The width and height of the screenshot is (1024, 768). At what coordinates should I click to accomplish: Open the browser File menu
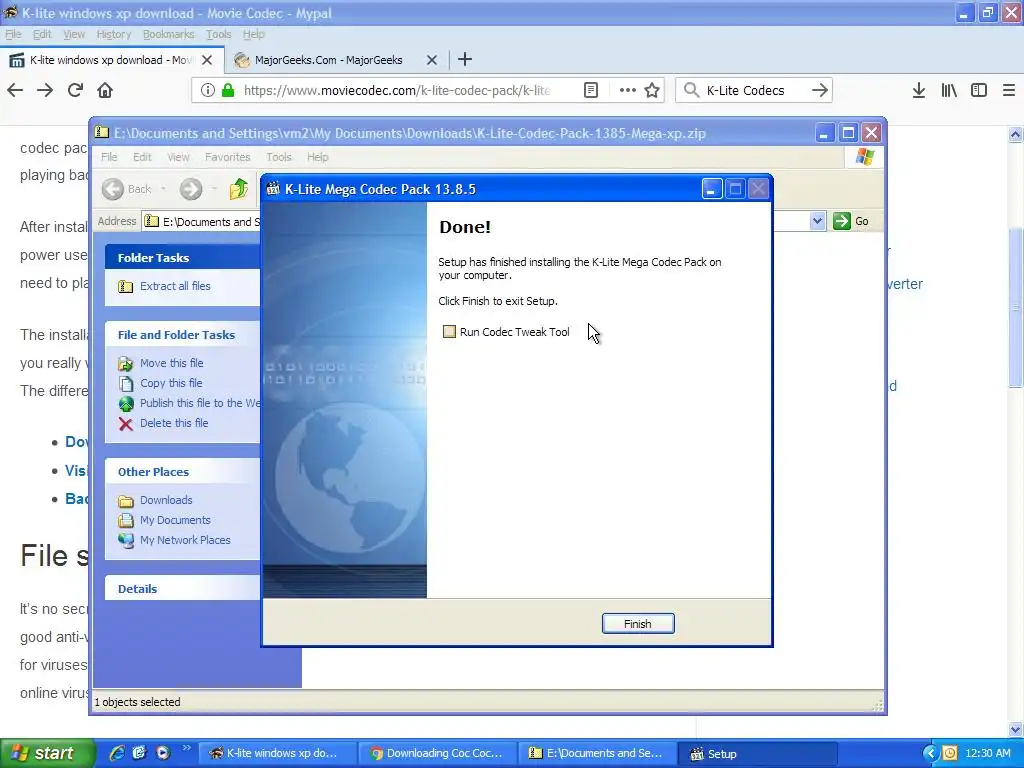(13, 34)
